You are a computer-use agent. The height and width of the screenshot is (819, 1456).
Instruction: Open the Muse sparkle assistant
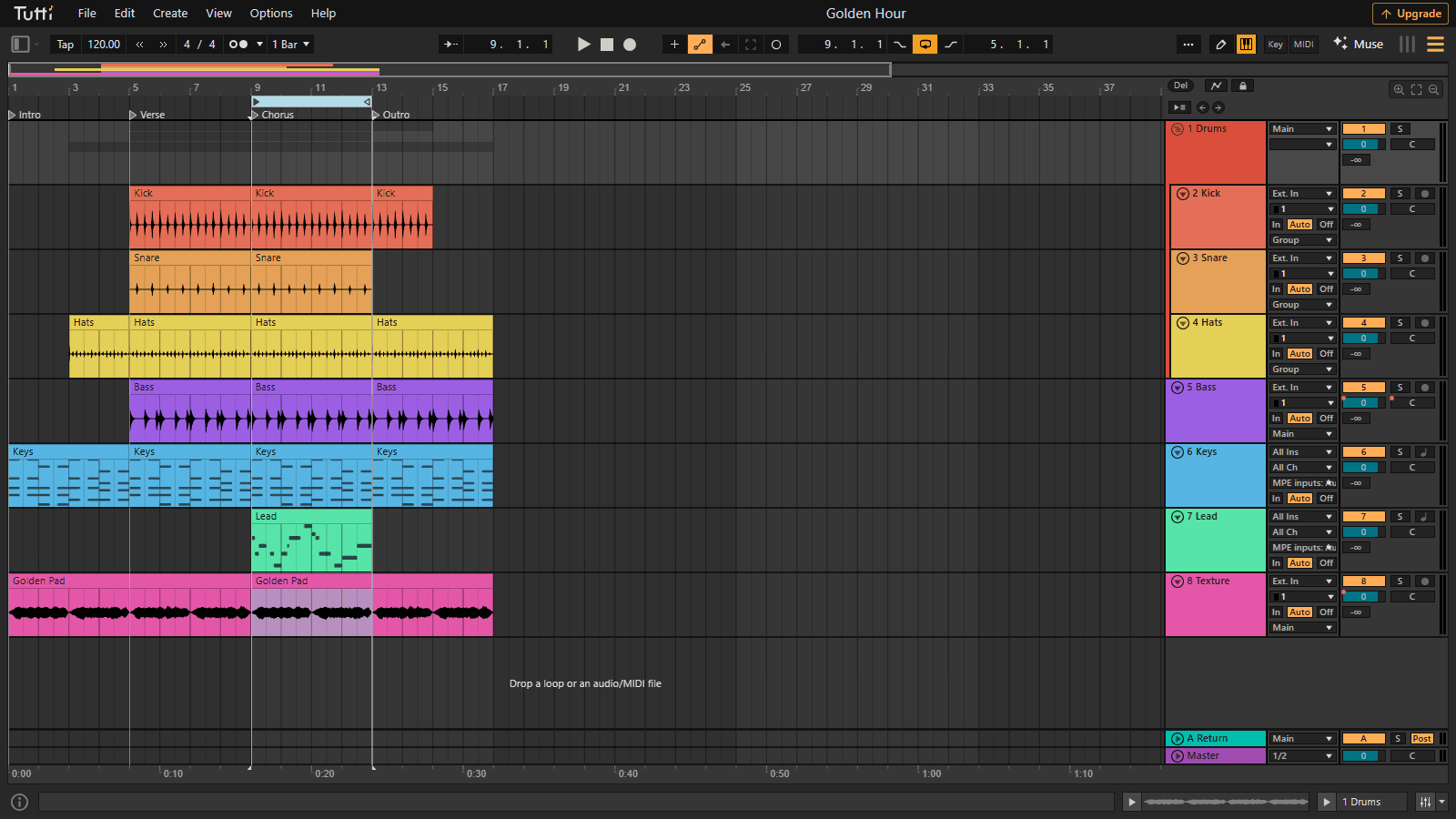pos(1359,44)
